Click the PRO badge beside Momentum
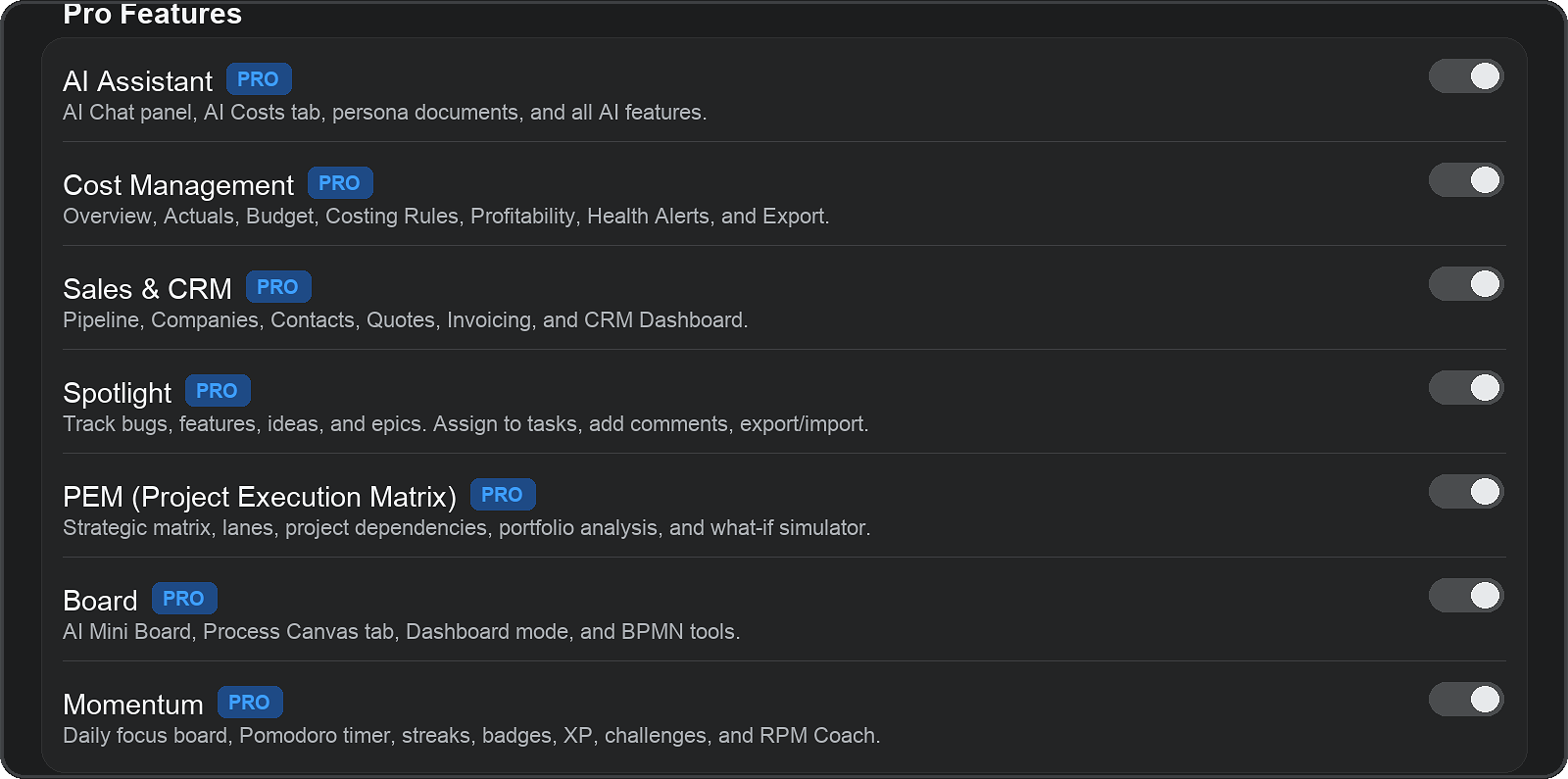 coord(250,703)
